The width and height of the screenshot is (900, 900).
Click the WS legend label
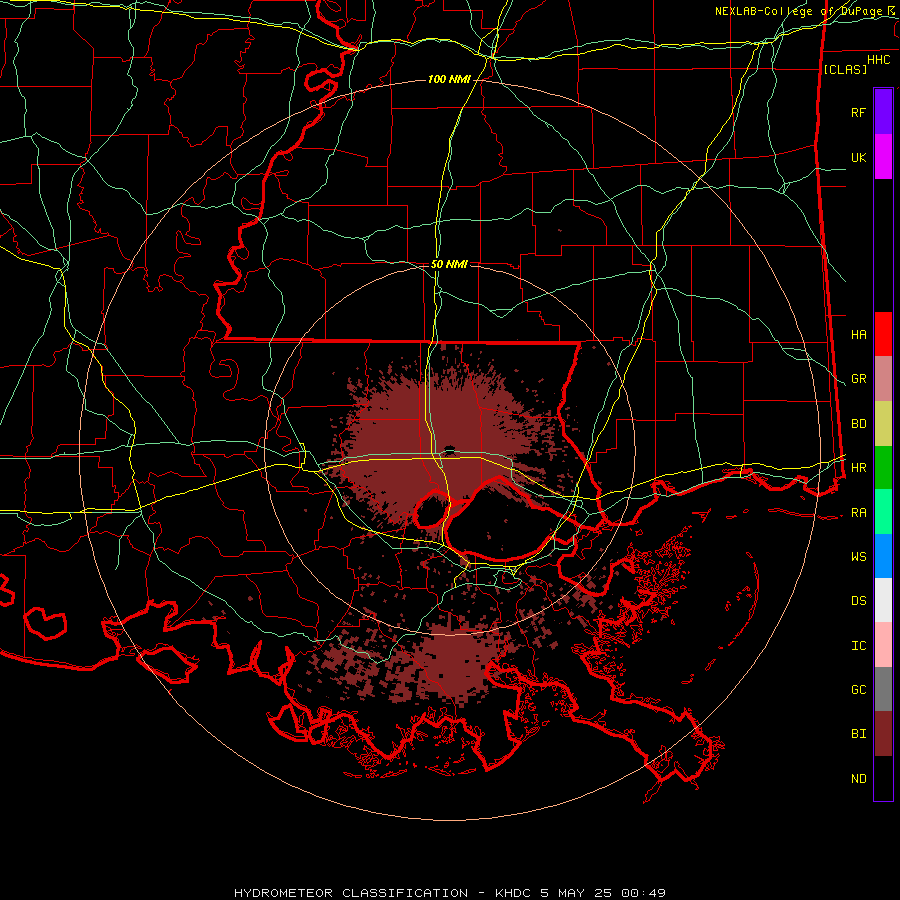[858, 556]
